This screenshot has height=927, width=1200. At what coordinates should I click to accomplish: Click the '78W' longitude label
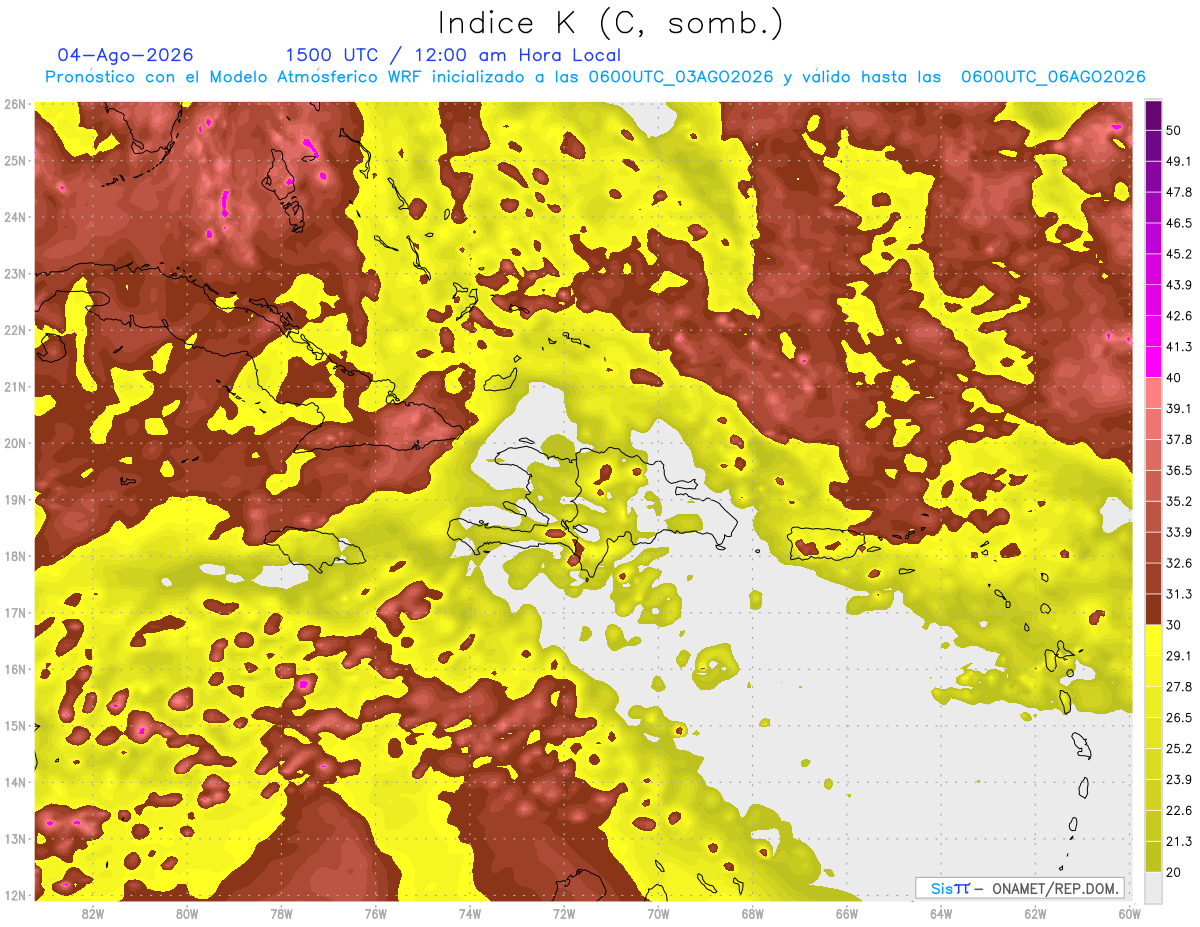point(281,914)
